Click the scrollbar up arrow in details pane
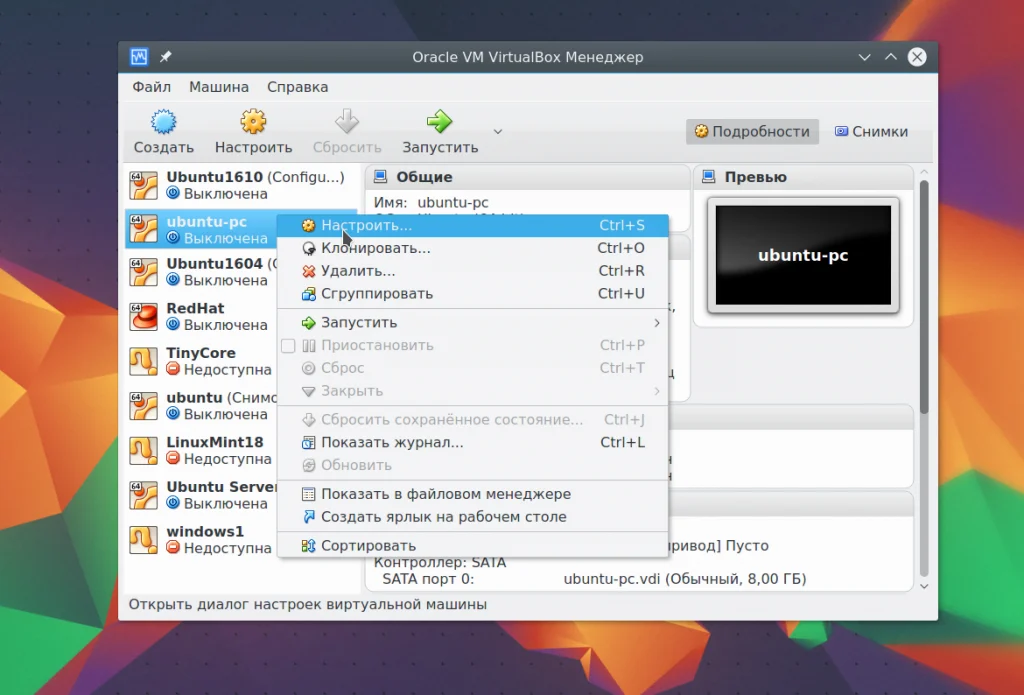The height and width of the screenshot is (695, 1024). [924, 172]
